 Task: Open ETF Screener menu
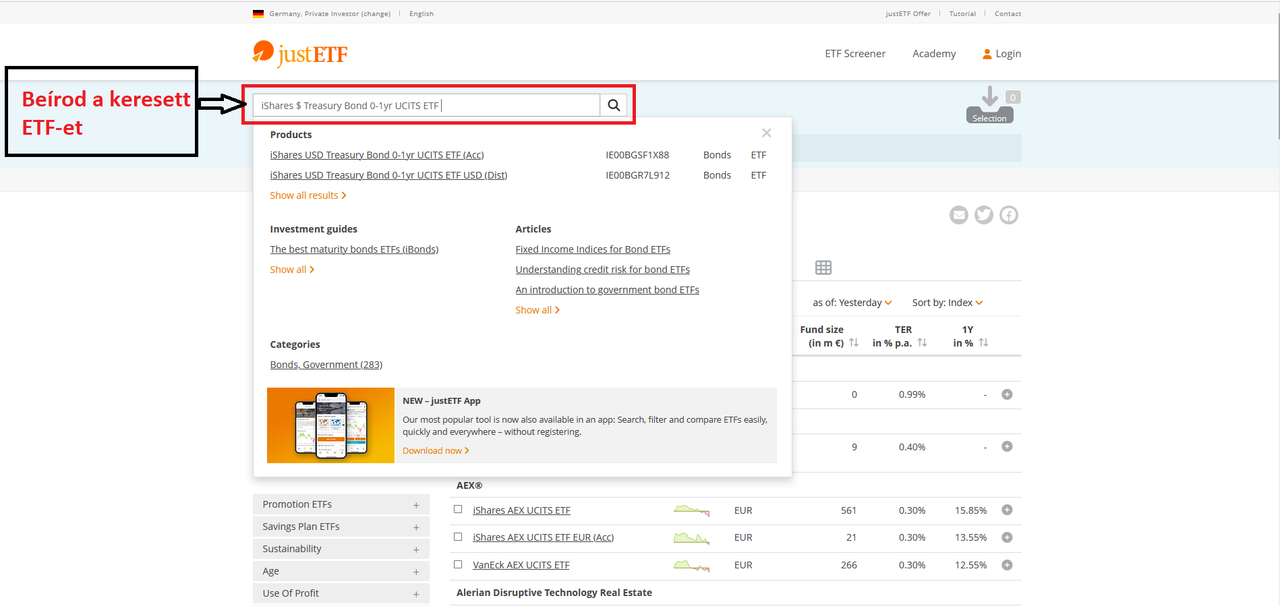pyautogui.click(x=855, y=54)
